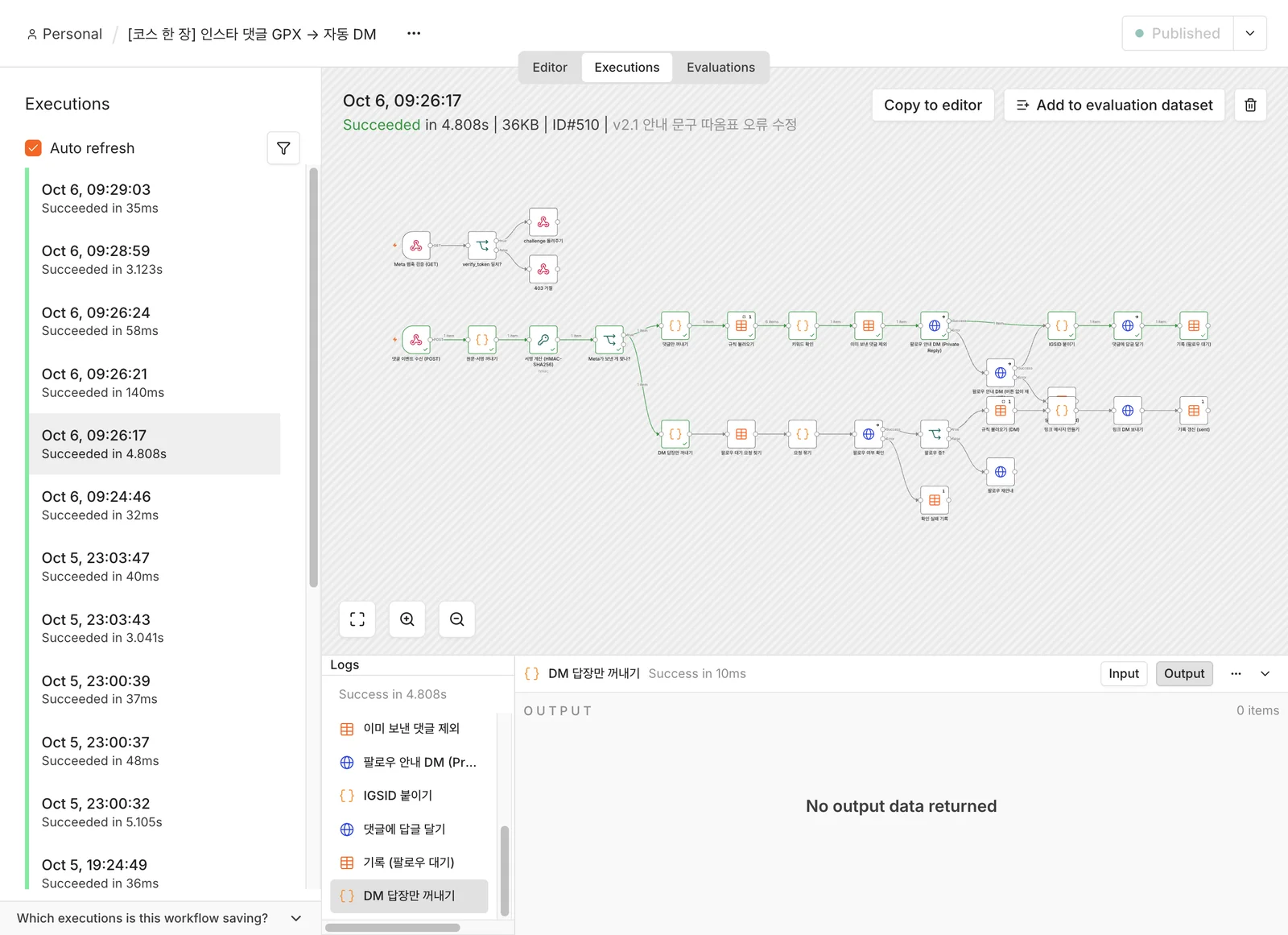
Task: Click the logs list vertical scrollbar
Action: pos(505,871)
